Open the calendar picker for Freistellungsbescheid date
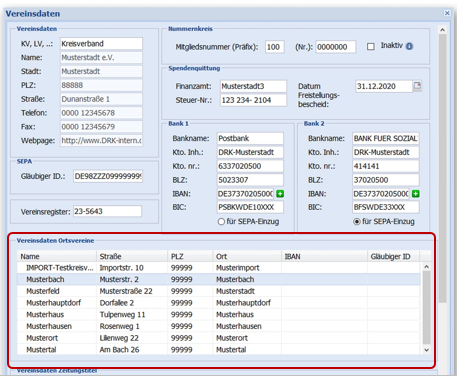Screen dimensions: 457x376 click(x=417, y=86)
